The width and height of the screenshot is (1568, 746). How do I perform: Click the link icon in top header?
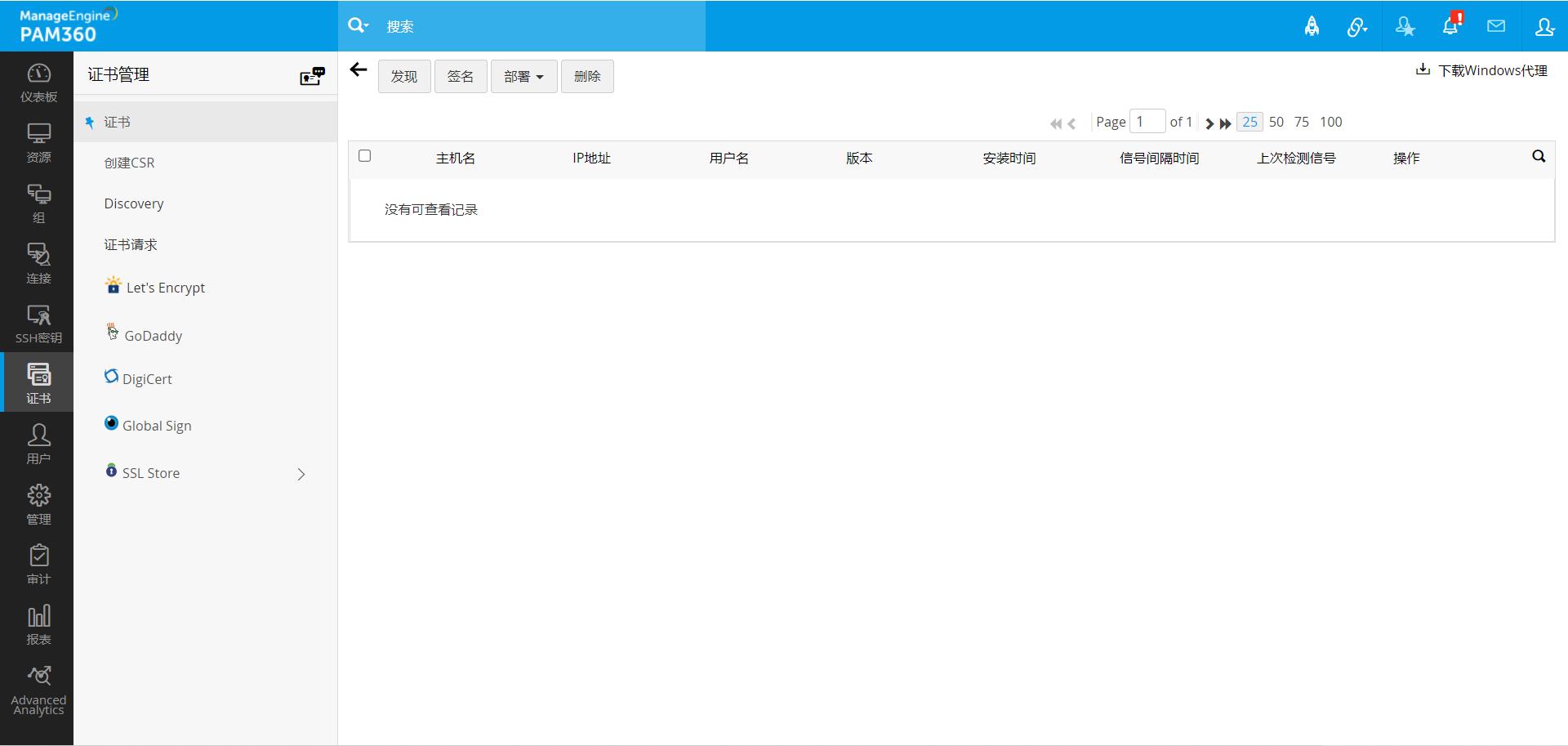1356,27
